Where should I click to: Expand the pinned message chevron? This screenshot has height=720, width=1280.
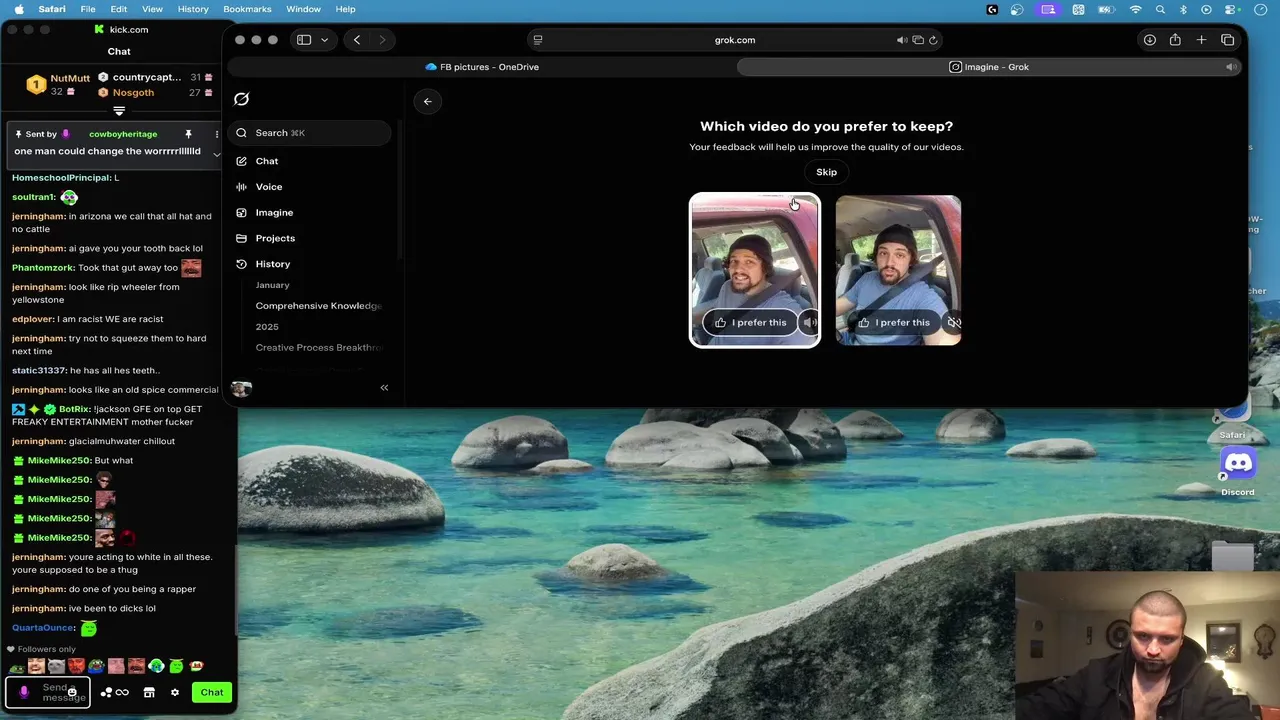pyautogui.click(x=216, y=153)
